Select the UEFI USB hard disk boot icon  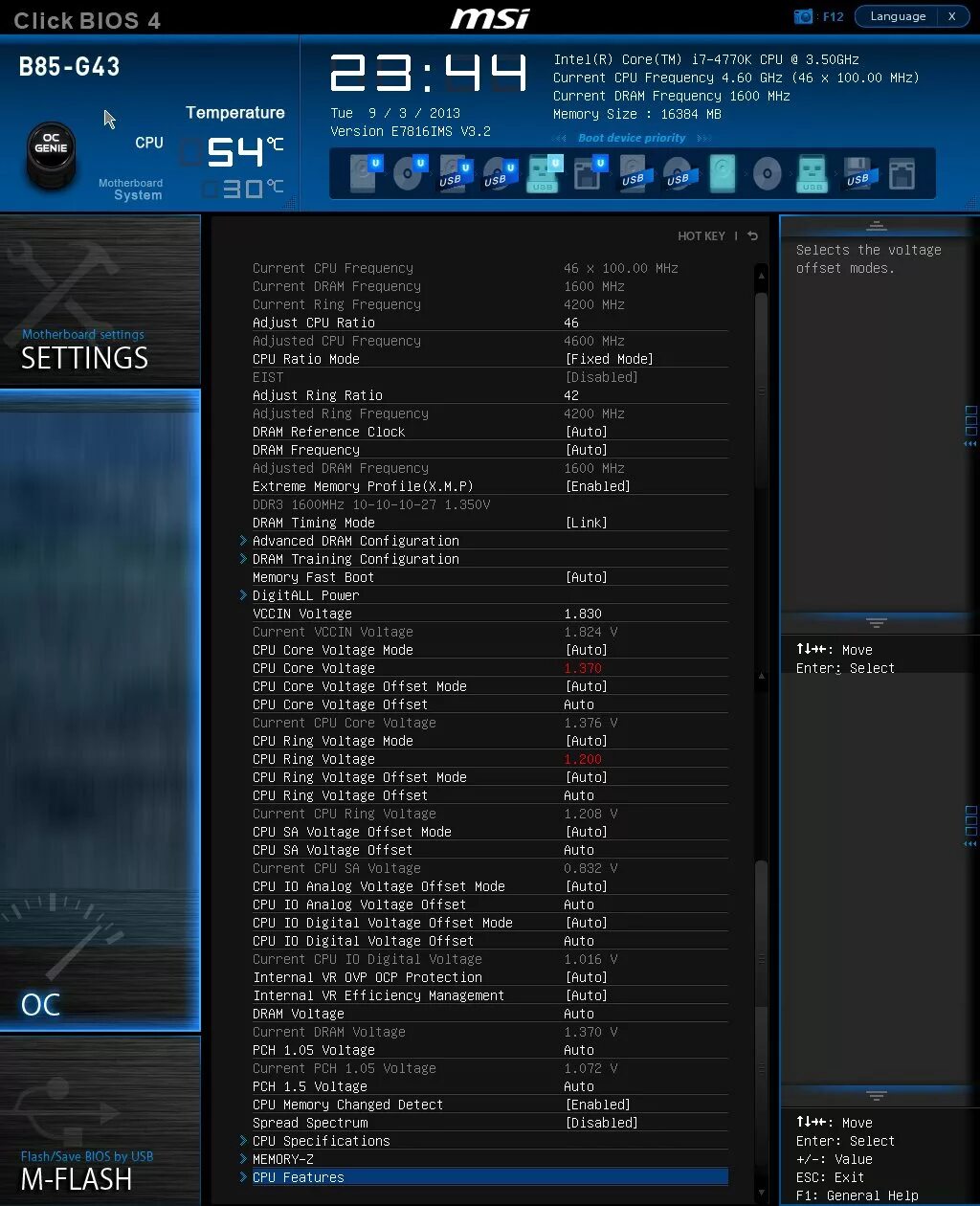point(453,174)
